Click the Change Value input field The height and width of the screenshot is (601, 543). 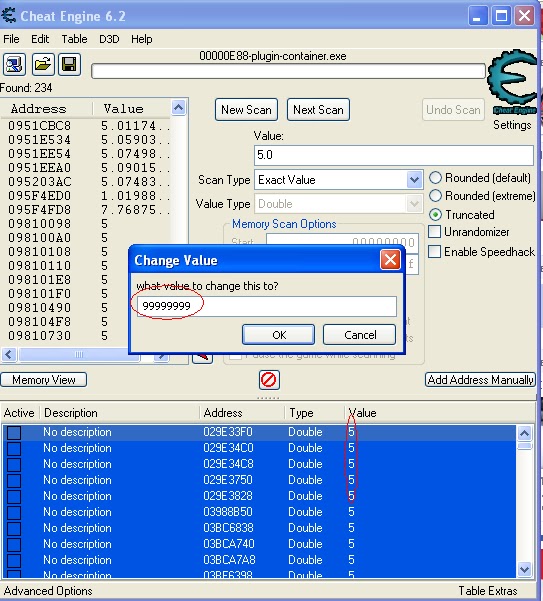[x=267, y=306]
